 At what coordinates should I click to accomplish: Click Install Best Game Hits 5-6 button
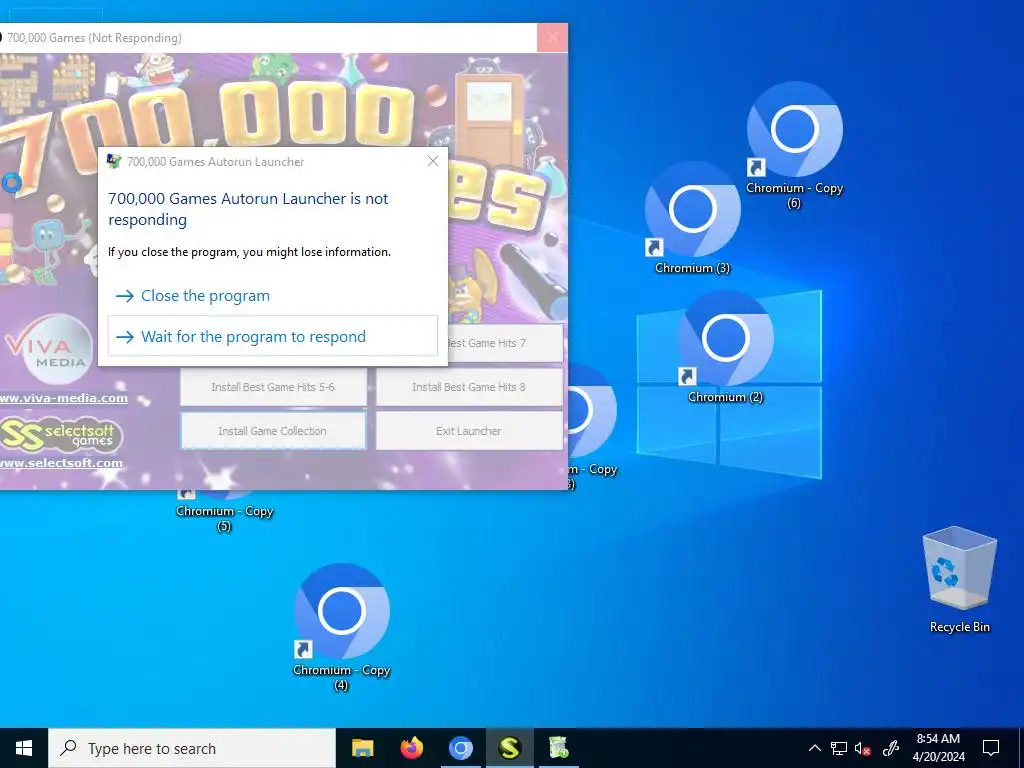(273, 387)
